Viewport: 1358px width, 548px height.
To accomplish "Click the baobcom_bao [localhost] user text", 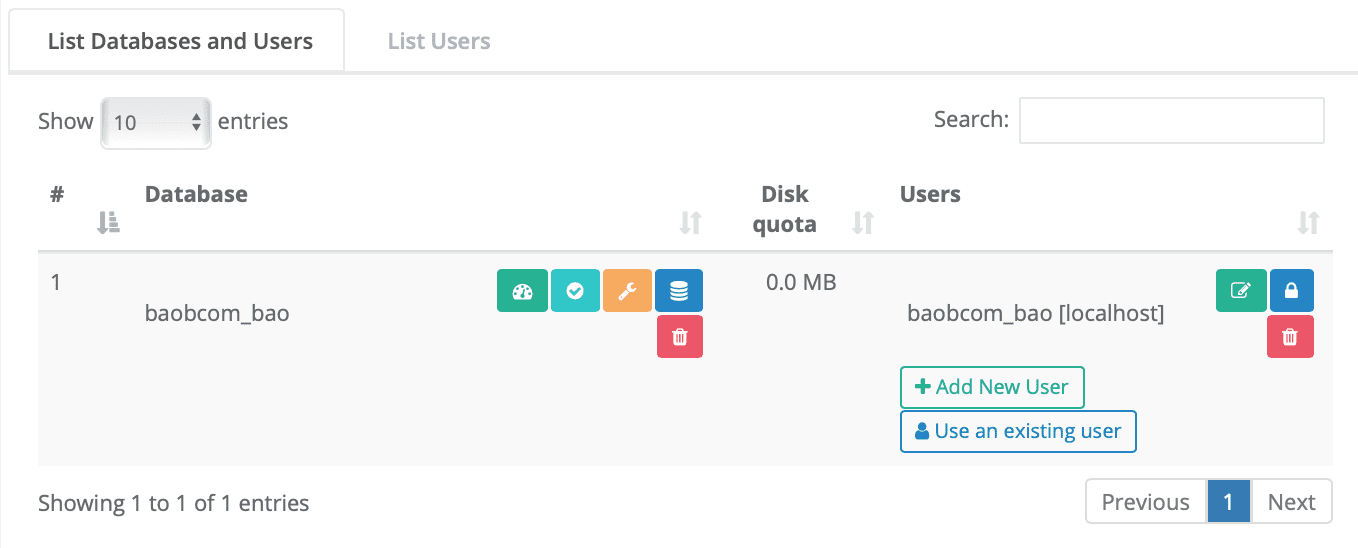I will pos(1036,314).
